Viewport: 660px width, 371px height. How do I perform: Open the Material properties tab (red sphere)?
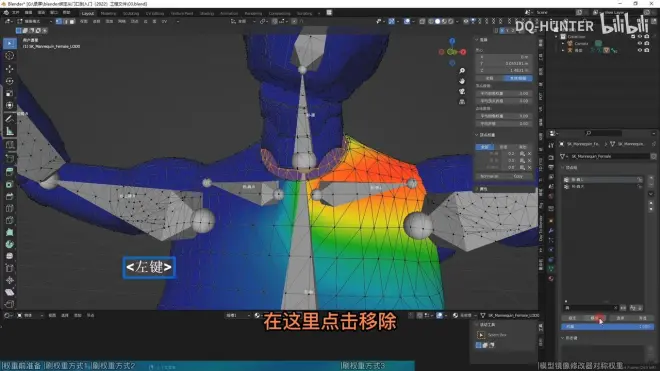[551, 278]
